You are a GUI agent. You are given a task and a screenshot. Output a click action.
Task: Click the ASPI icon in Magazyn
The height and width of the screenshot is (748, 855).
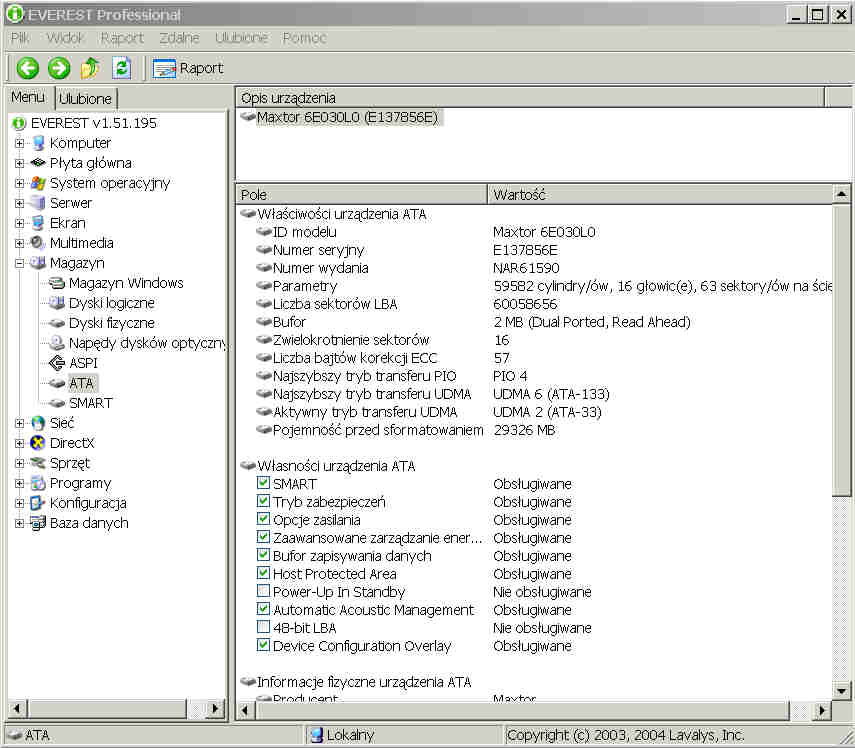coord(57,363)
